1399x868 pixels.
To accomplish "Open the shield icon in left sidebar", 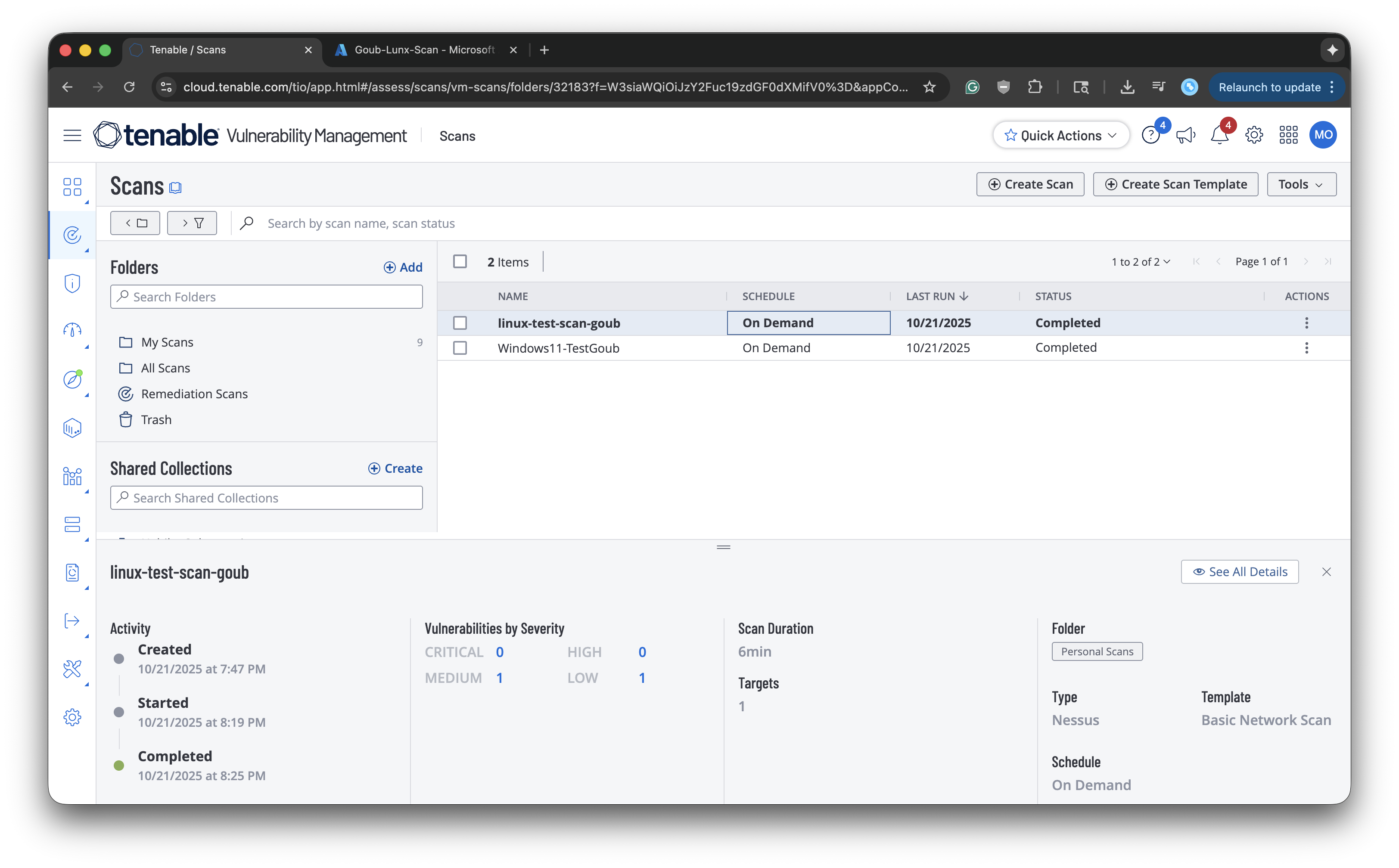I will point(72,283).
